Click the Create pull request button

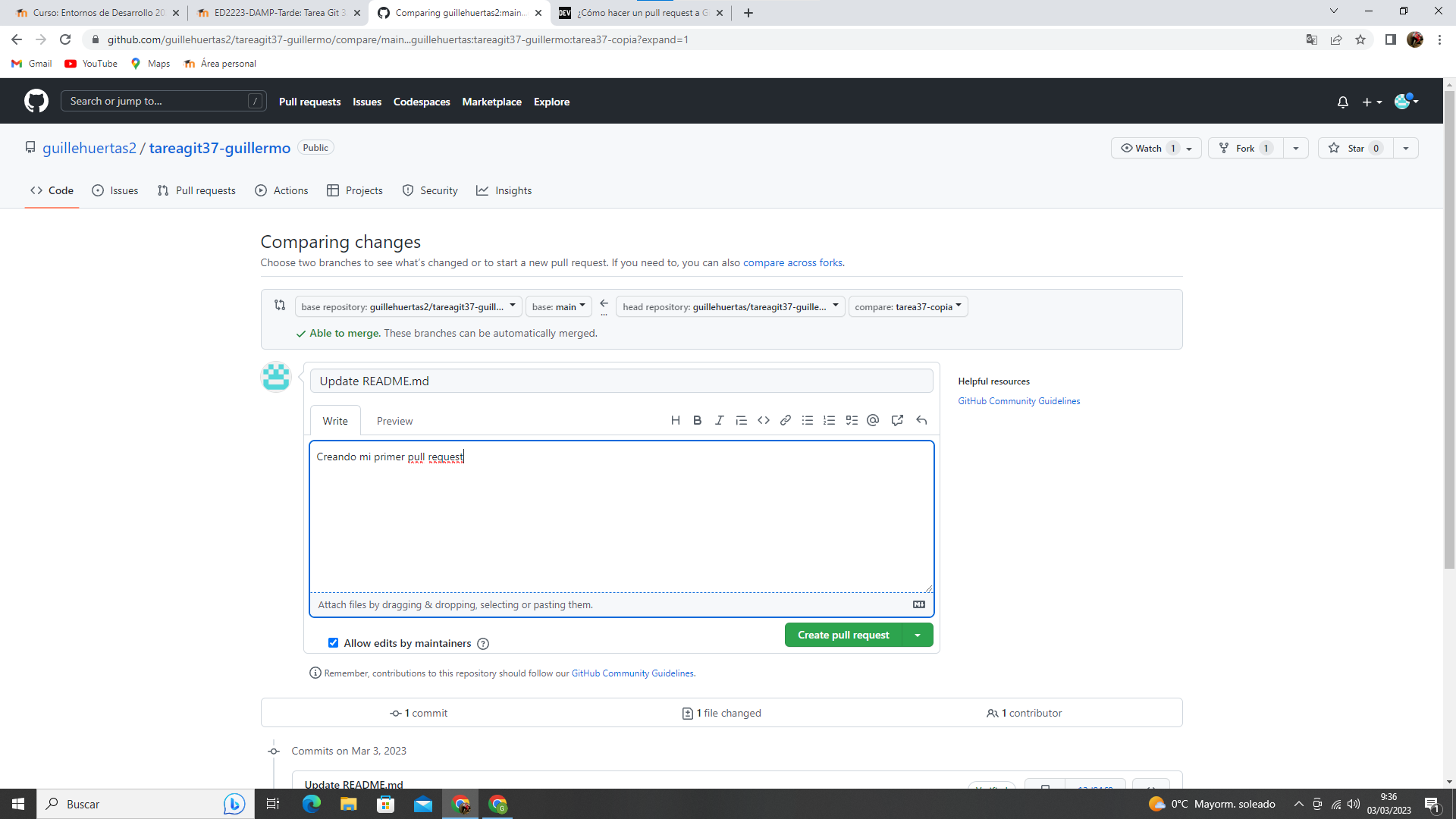coord(843,635)
